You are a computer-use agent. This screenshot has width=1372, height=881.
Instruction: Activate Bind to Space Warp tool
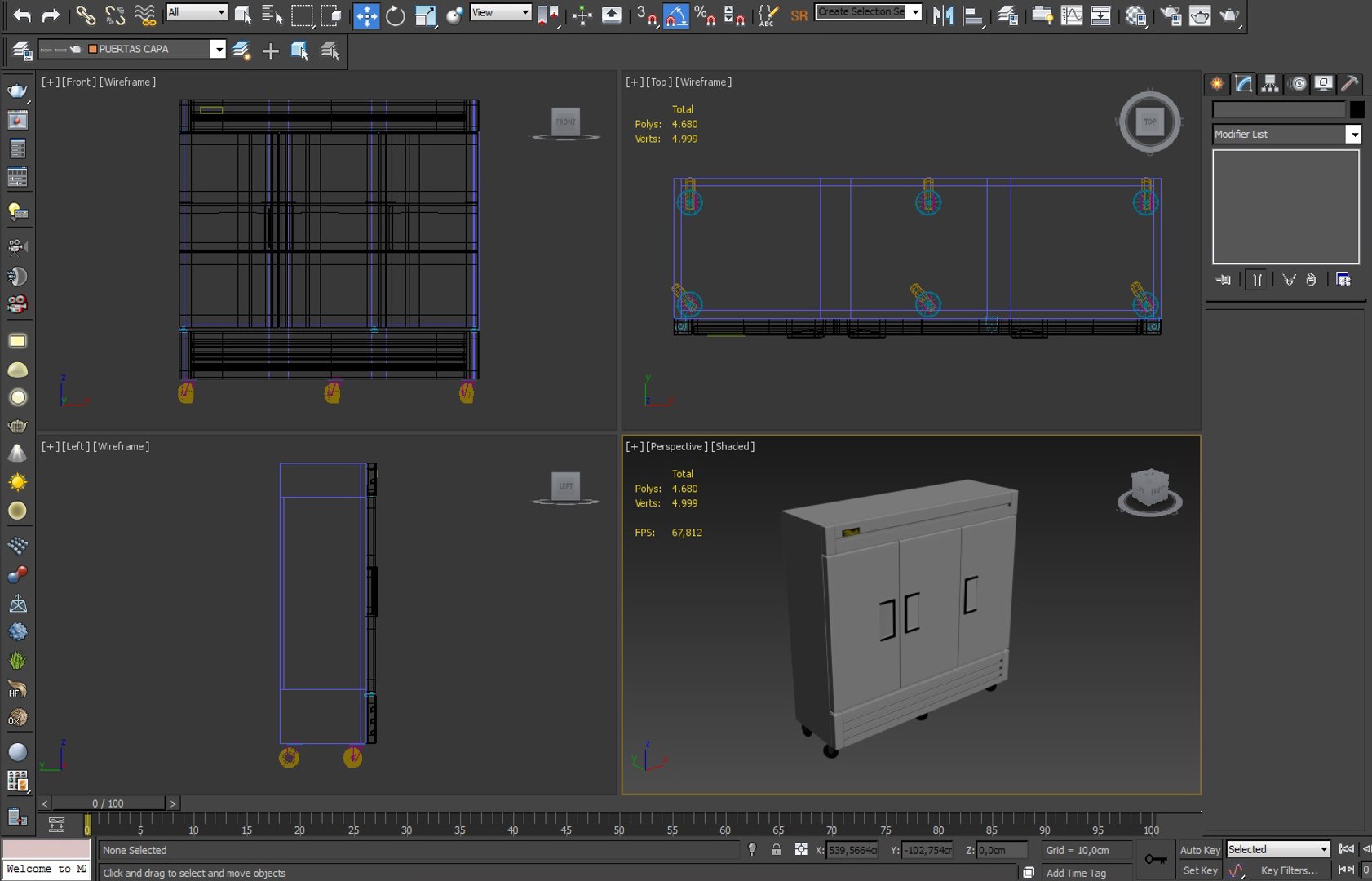pyautogui.click(x=145, y=15)
